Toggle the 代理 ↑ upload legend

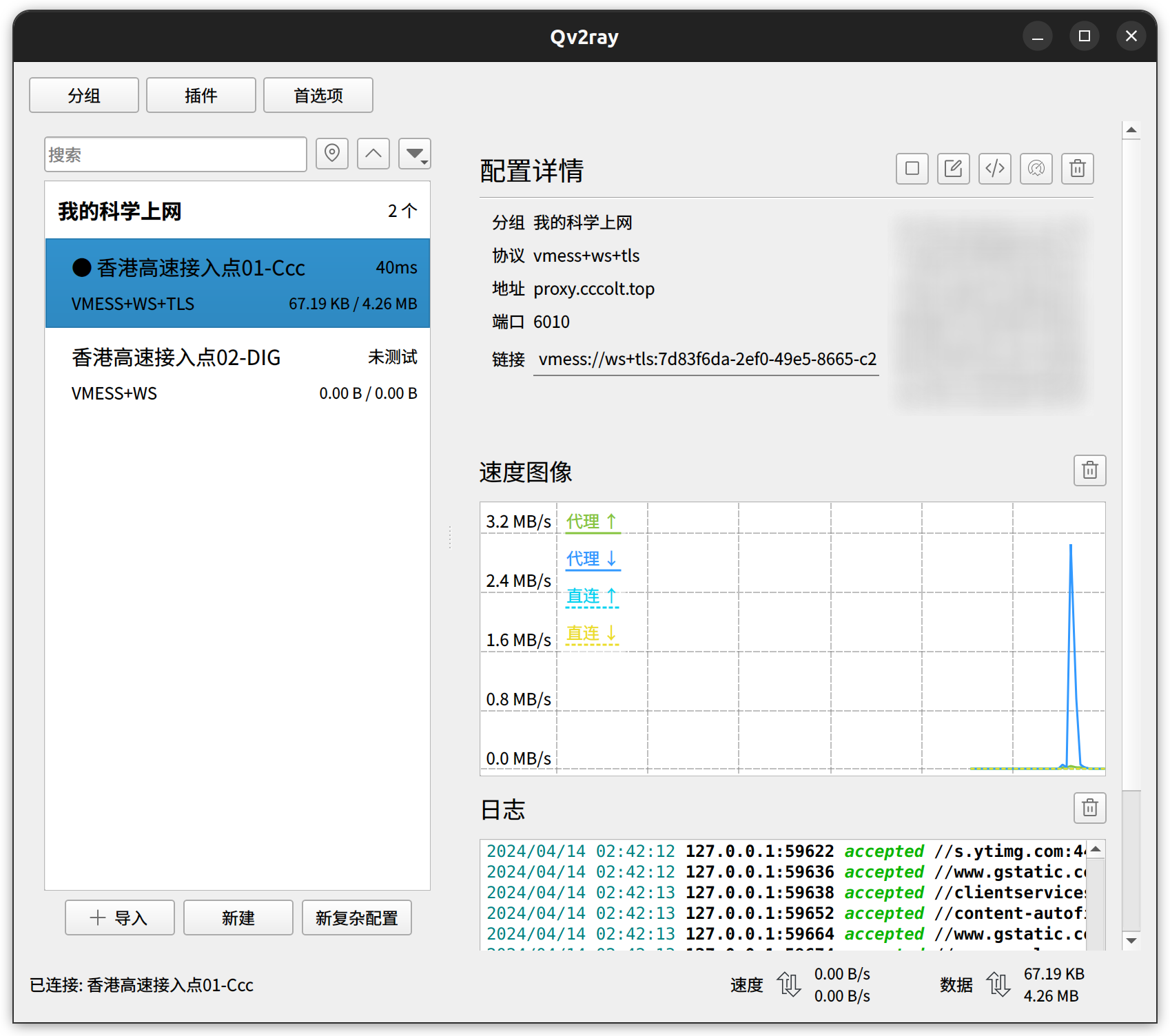click(593, 522)
